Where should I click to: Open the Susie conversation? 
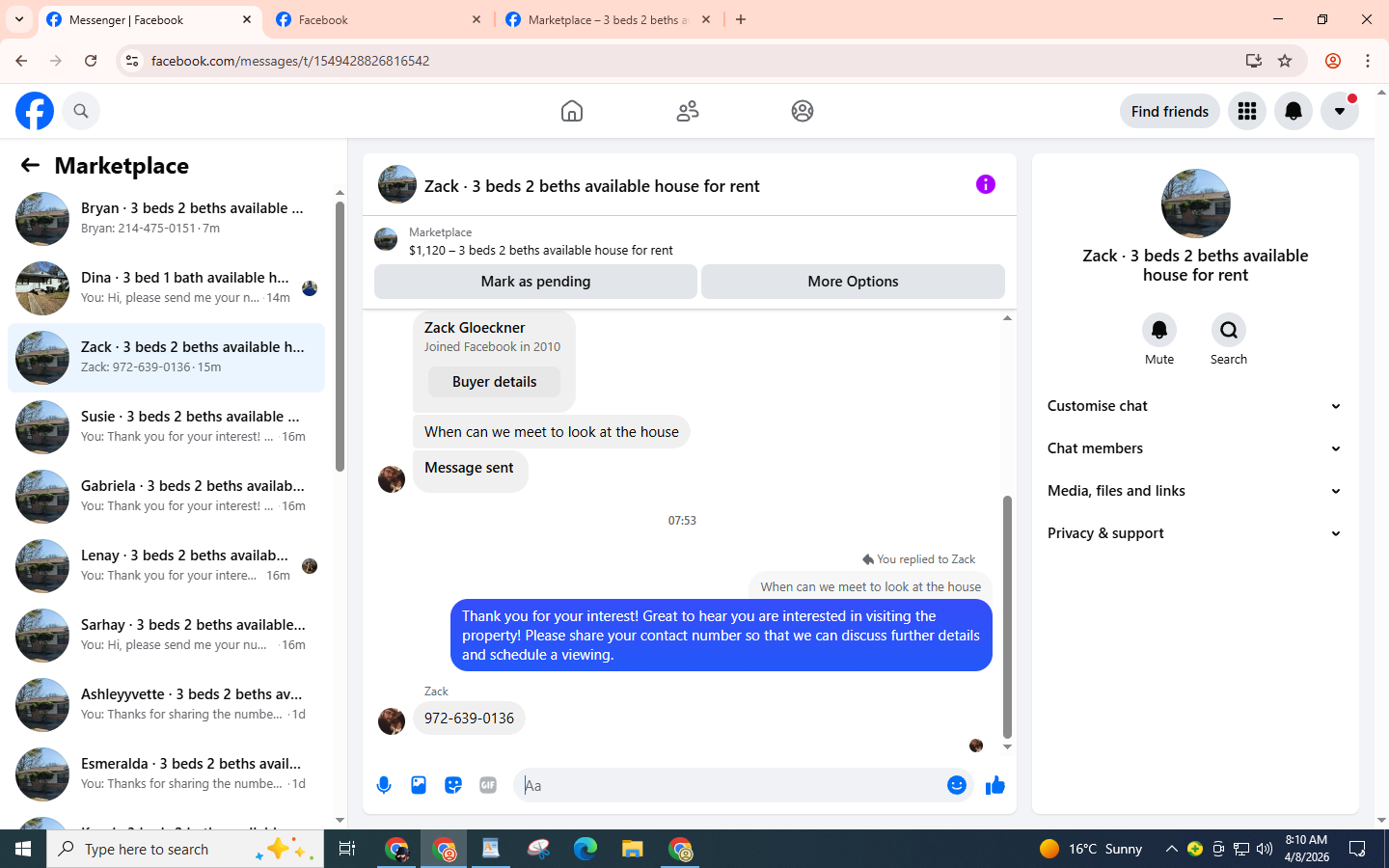tap(166, 427)
